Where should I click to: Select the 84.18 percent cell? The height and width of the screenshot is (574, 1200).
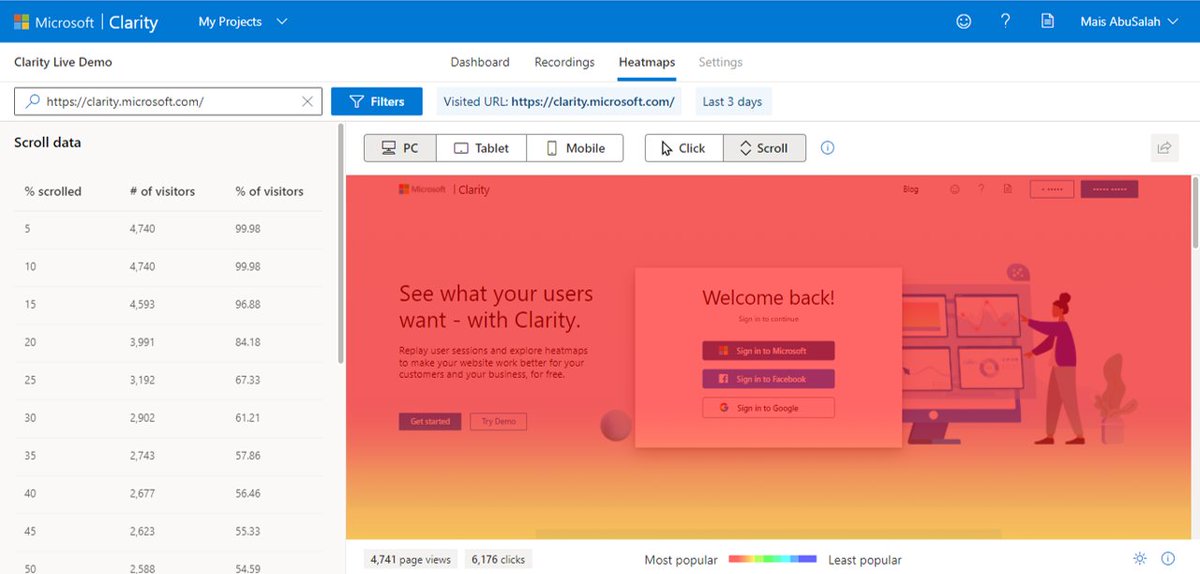pos(247,342)
